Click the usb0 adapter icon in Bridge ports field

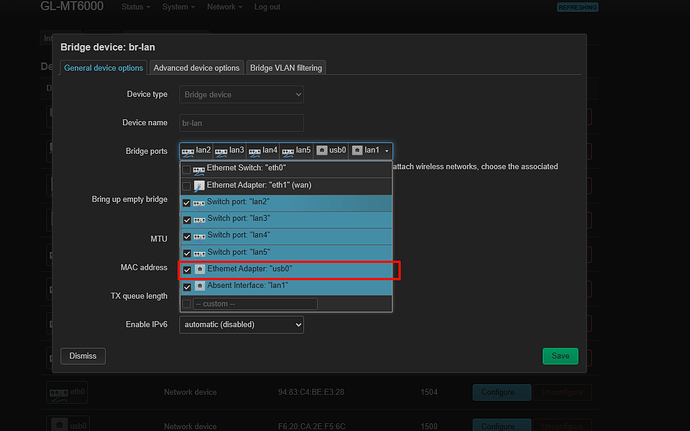[322, 150]
